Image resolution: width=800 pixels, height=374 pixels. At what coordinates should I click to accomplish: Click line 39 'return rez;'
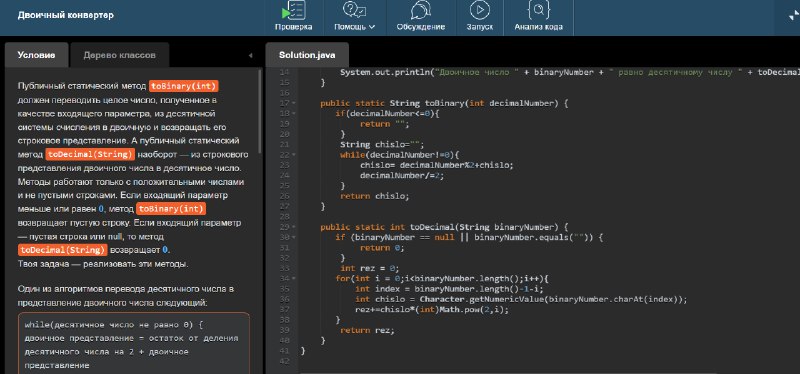click(x=367, y=330)
